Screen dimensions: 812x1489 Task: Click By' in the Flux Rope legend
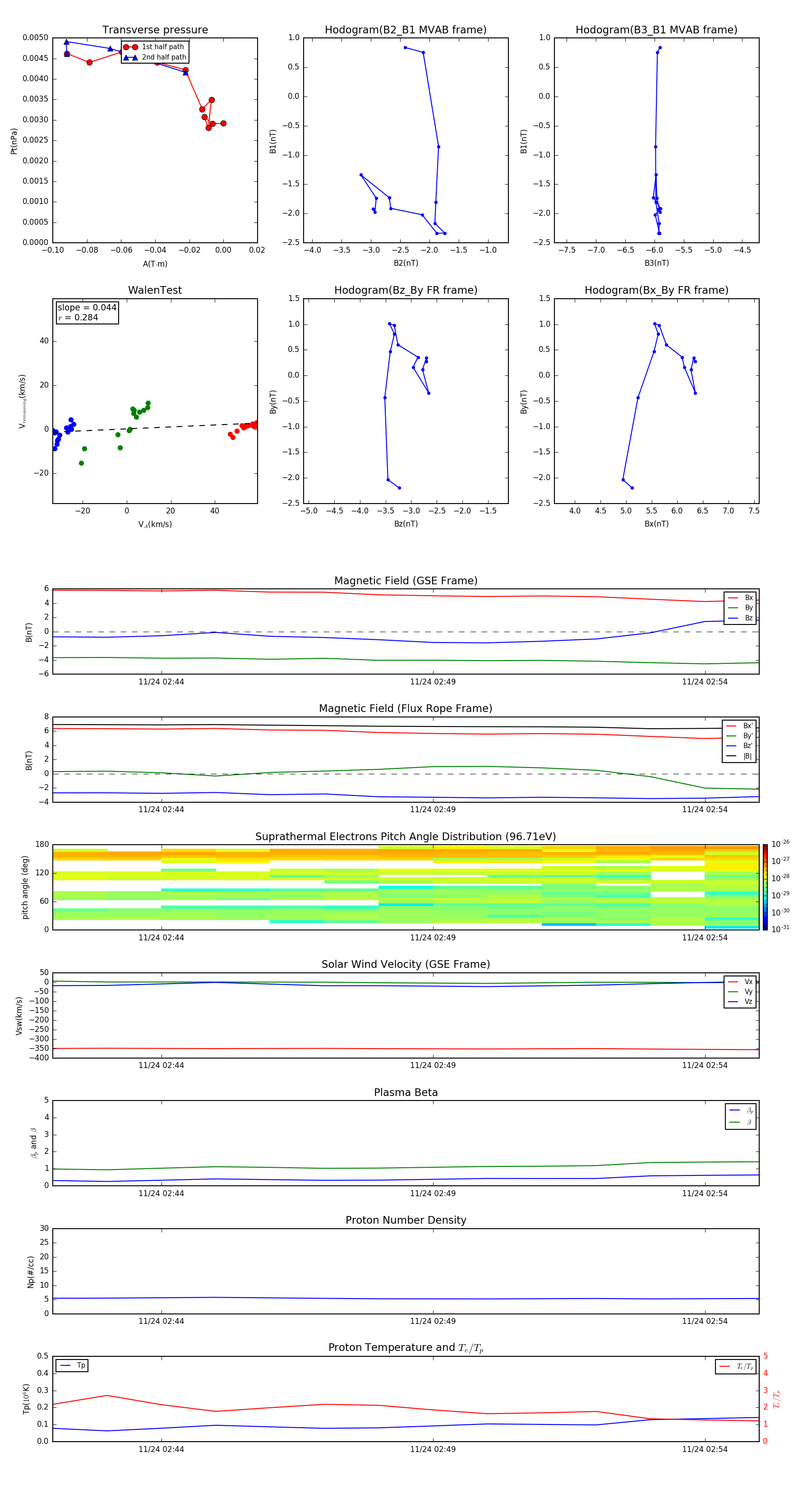click(740, 736)
